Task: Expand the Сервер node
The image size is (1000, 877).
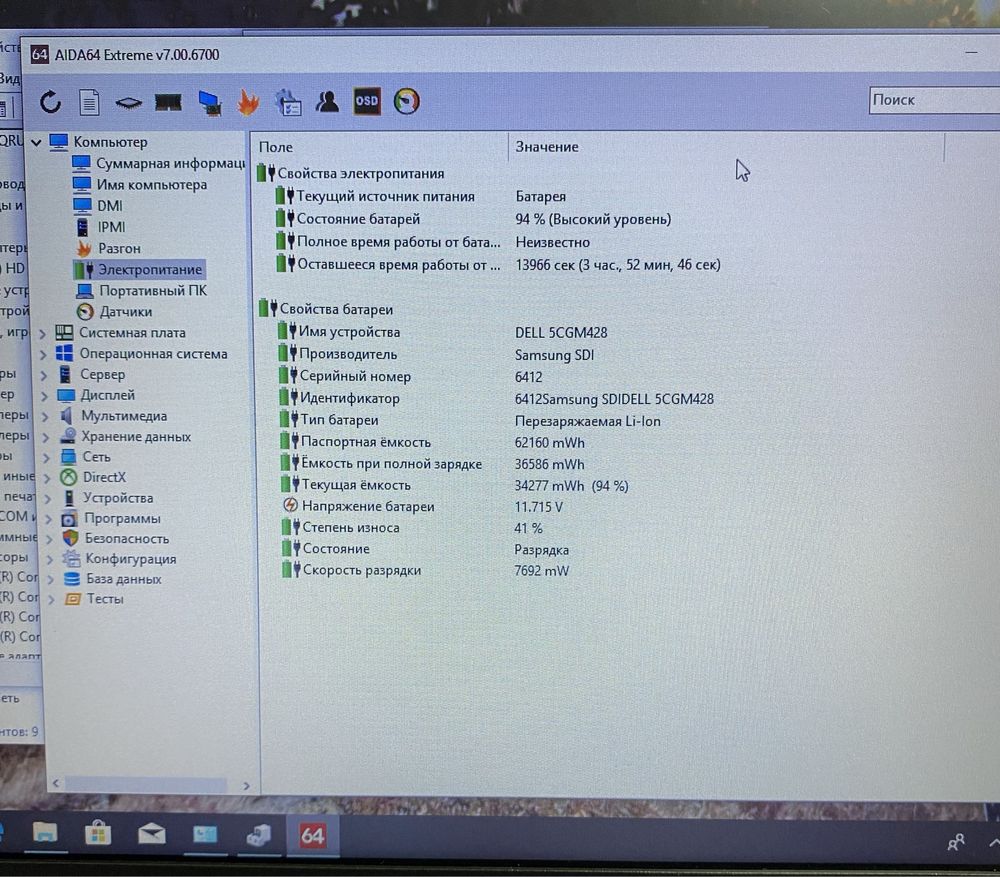Action: [x=44, y=376]
